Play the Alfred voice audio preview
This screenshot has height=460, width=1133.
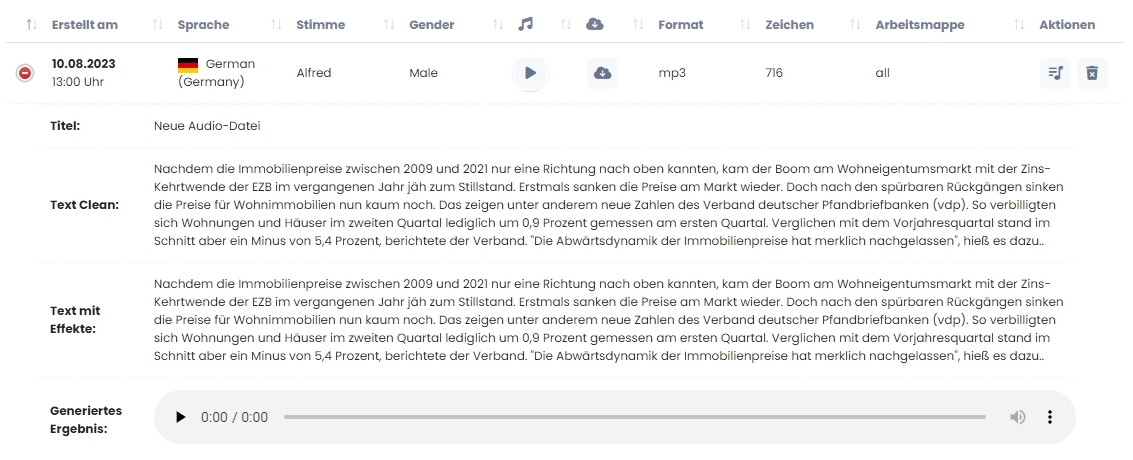(530, 73)
